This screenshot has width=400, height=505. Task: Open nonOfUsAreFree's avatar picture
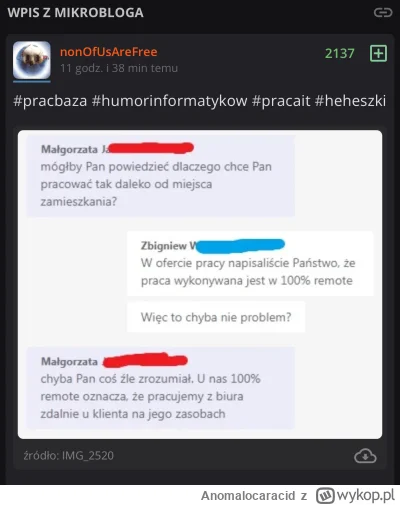pyautogui.click(x=32, y=60)
